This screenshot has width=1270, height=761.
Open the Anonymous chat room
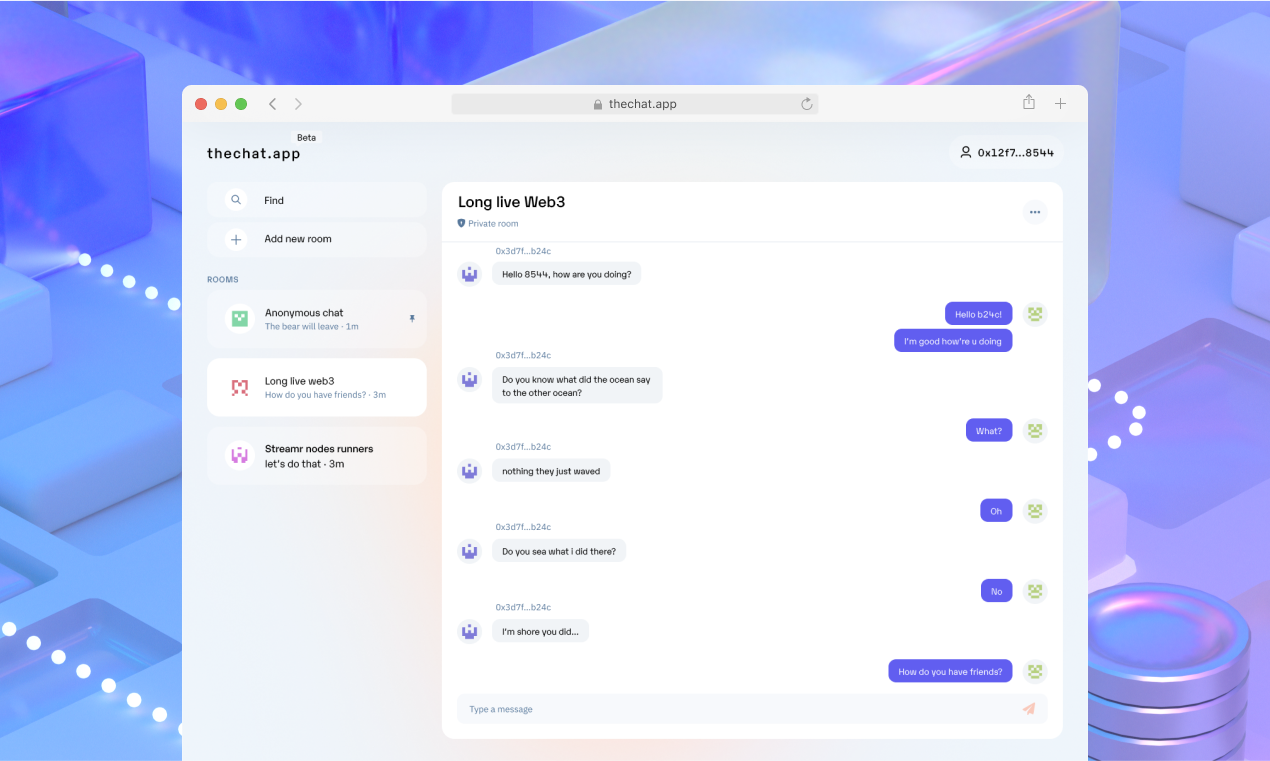[317, 319]
